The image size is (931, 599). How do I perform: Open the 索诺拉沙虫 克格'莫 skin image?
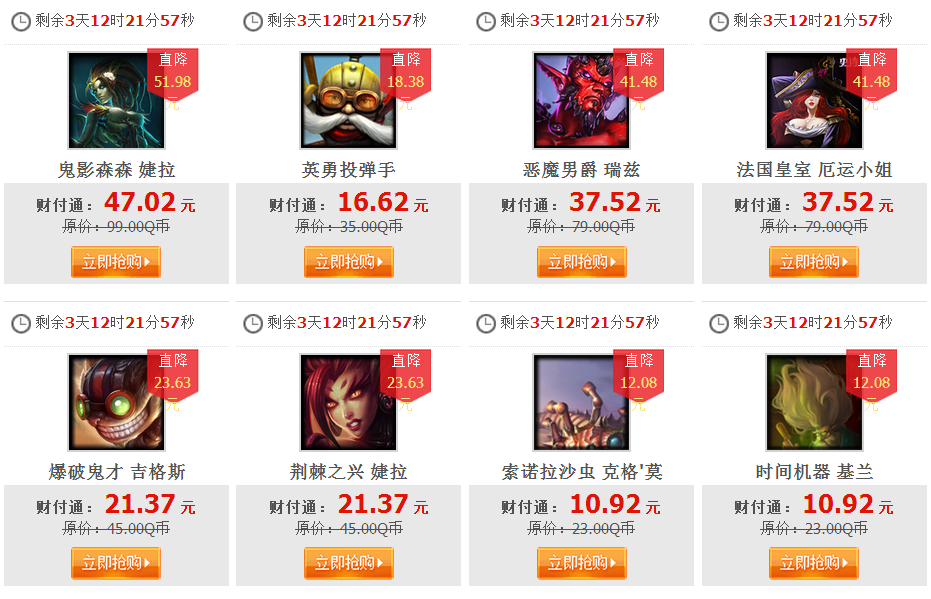click(x=581, y=402)
